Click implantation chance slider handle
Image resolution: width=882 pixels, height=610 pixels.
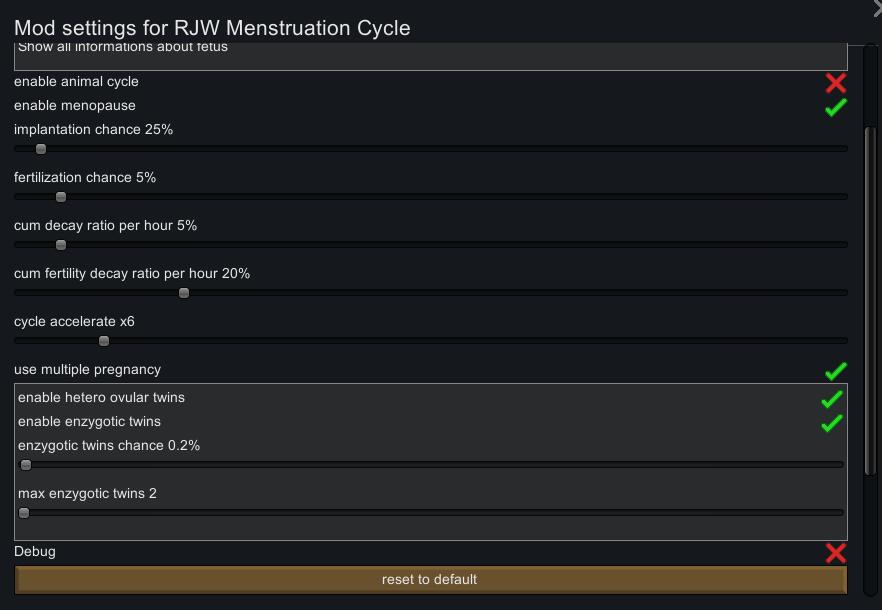pyautogui.click(x=41, y=149)
